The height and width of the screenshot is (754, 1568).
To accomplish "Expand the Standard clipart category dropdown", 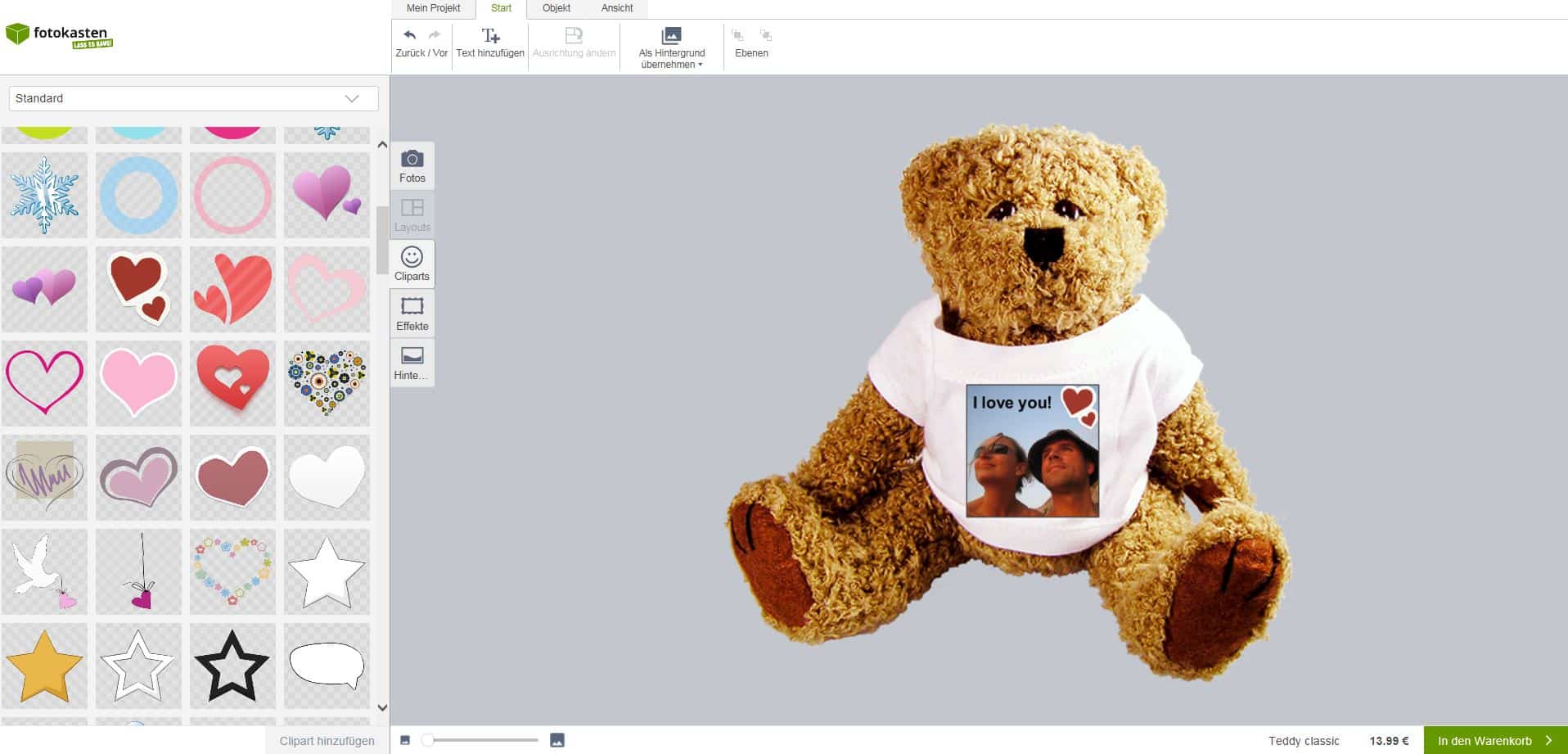I will point(194,98).
